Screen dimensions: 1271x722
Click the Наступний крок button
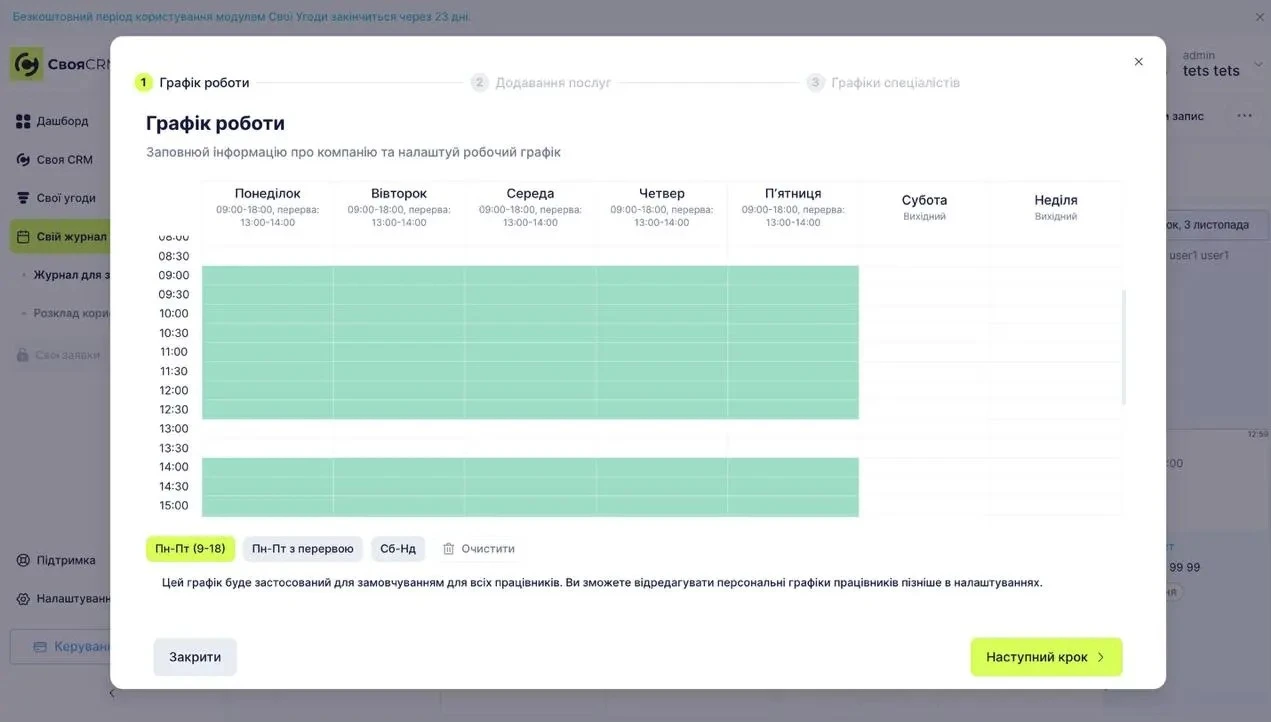pos(1045,657)
